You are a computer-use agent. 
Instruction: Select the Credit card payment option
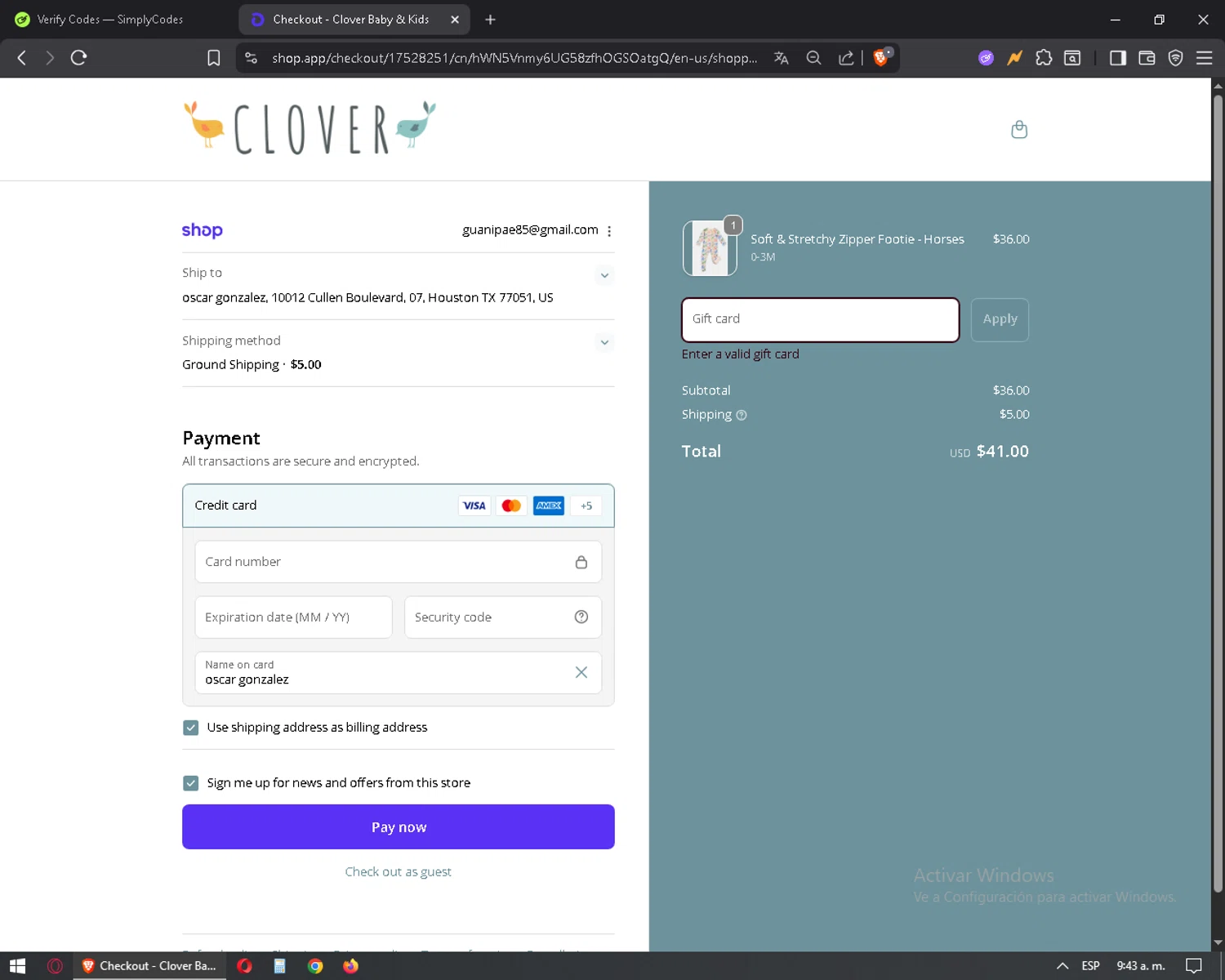click(x=399, y=506)
